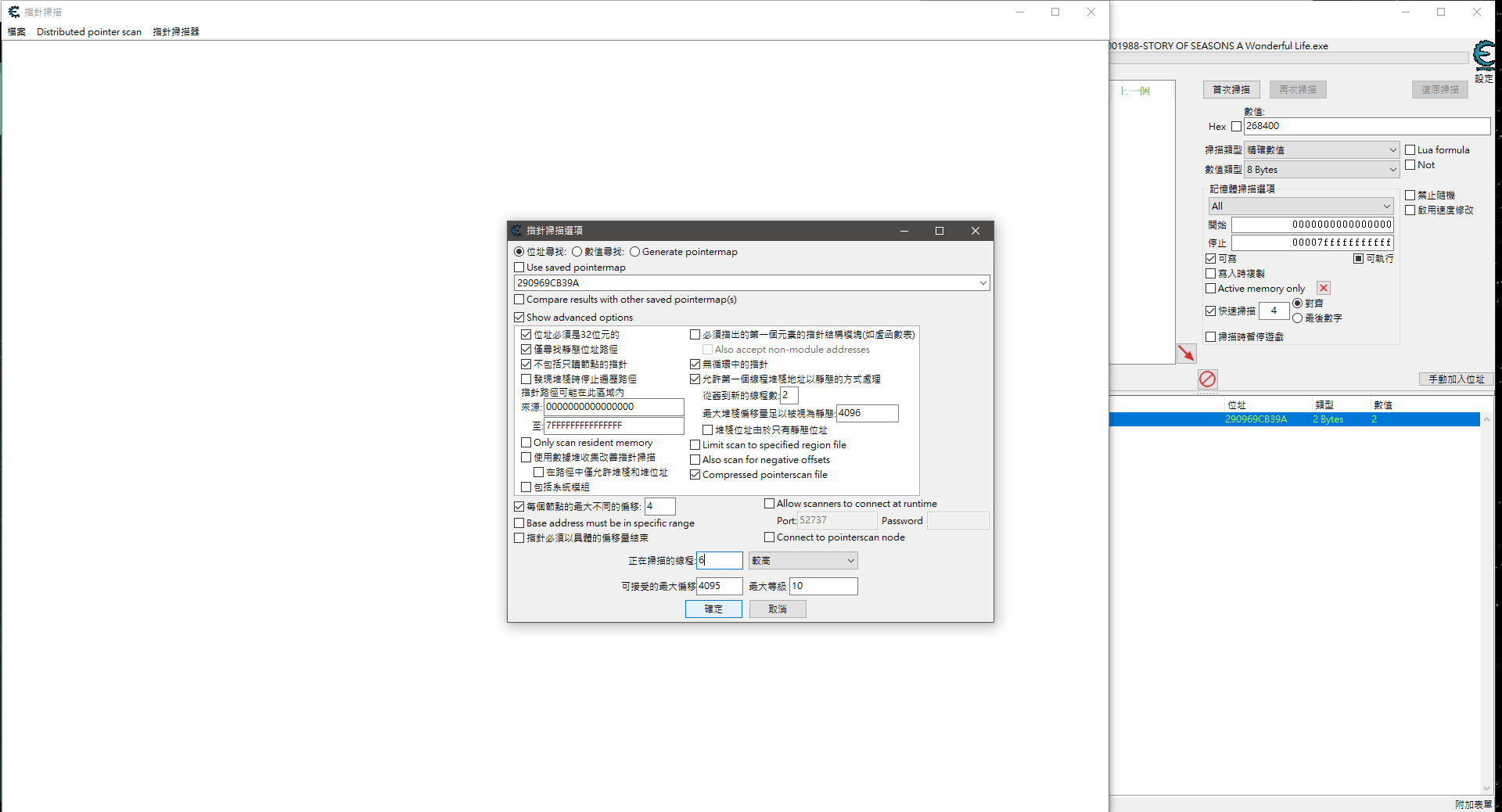Maximize the pointer scan options dialog
The image size is (1502, 812).
coord(939,231)
